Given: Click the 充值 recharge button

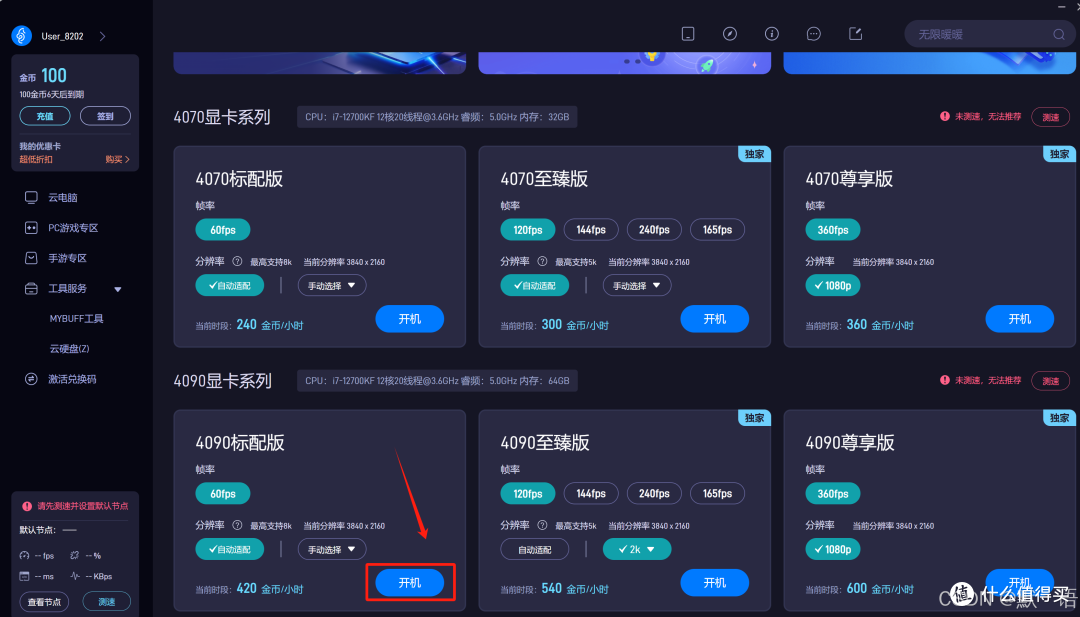Looking at the screenshot, I should (x=45, y=116).
